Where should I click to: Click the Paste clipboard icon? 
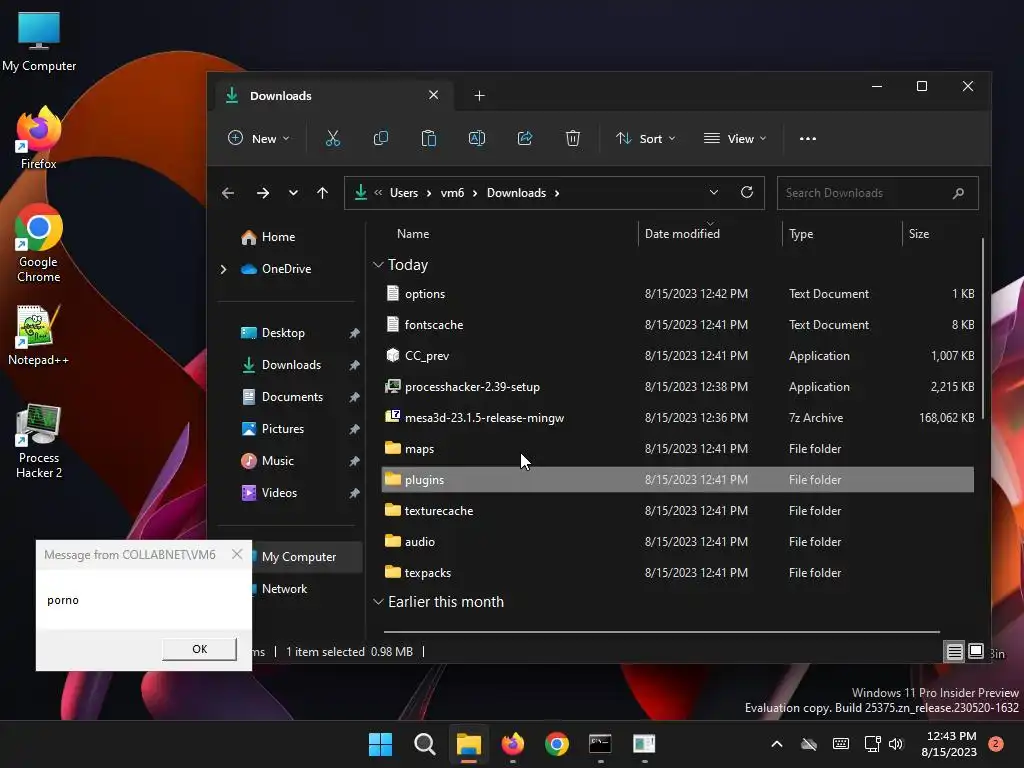428,138
